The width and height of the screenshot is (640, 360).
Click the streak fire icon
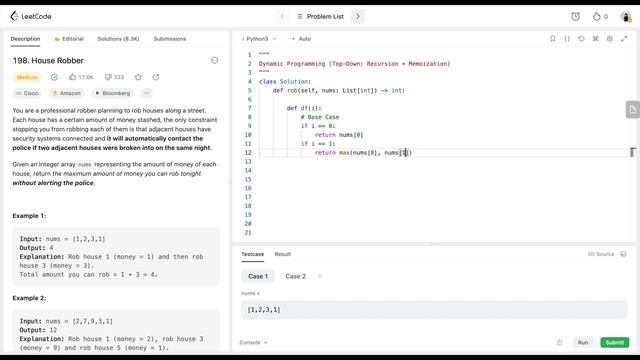(597, 16)
